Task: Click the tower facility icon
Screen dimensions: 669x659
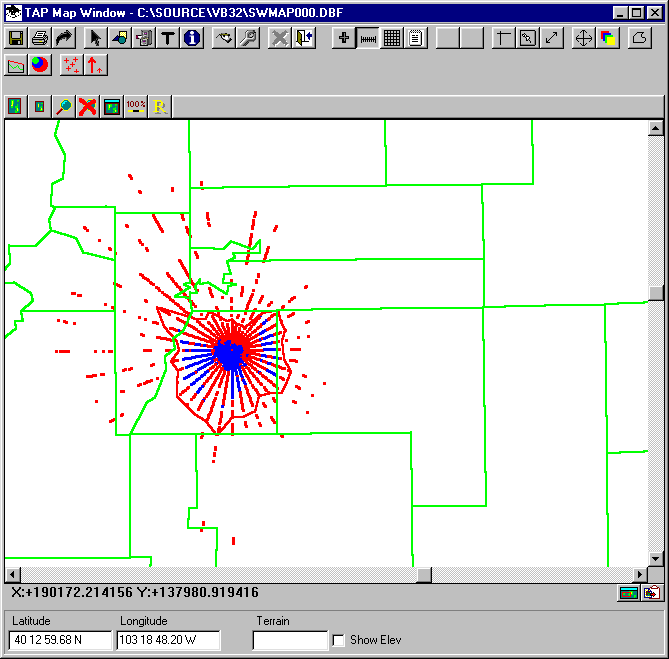Action: point(144,38)
